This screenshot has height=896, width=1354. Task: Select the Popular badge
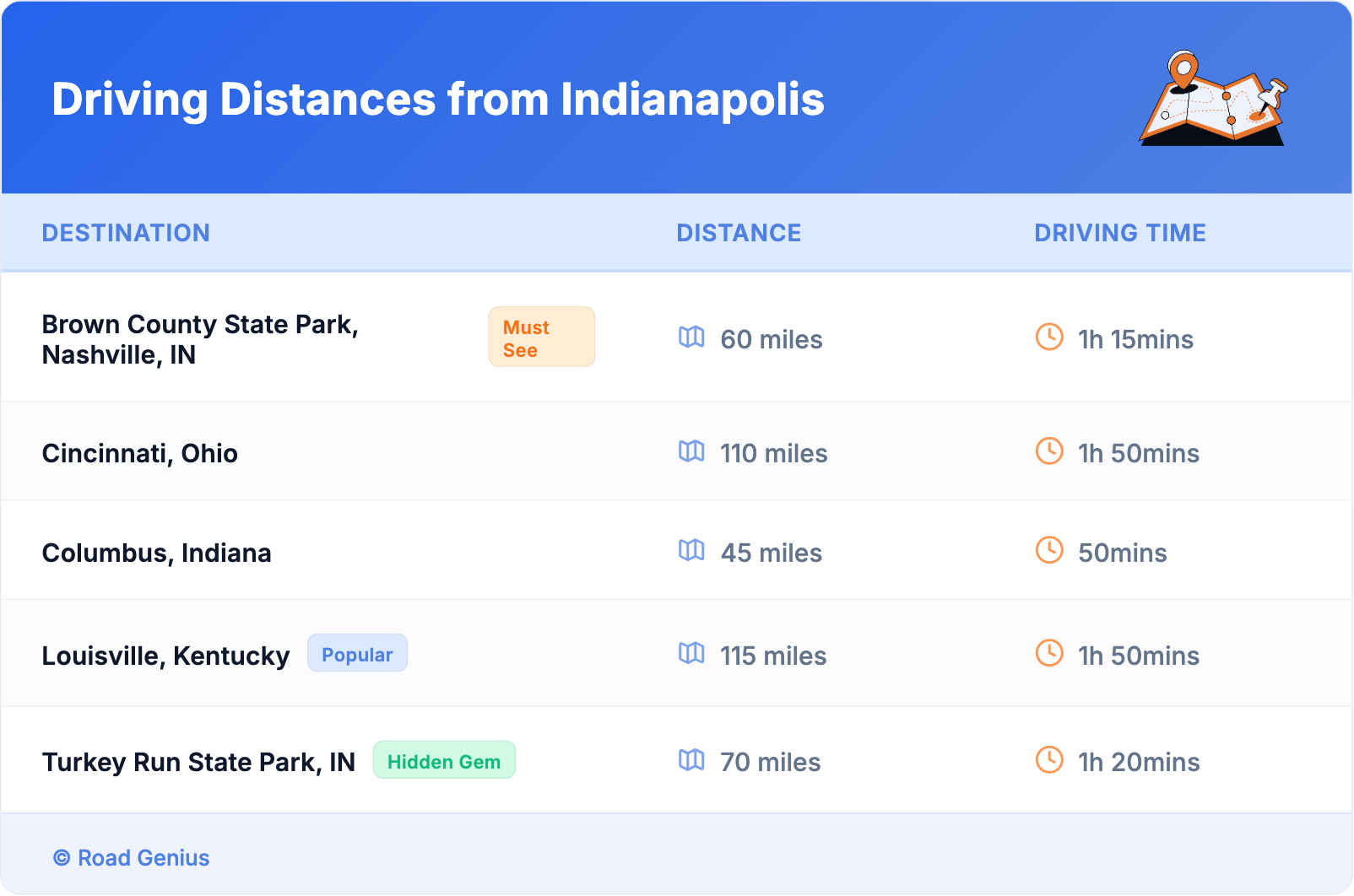pos(357,654)
